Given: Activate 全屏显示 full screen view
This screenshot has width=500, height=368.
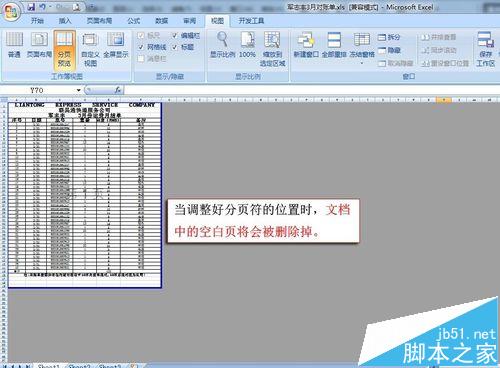Looking at the screenshot, I should pos(116,45).
